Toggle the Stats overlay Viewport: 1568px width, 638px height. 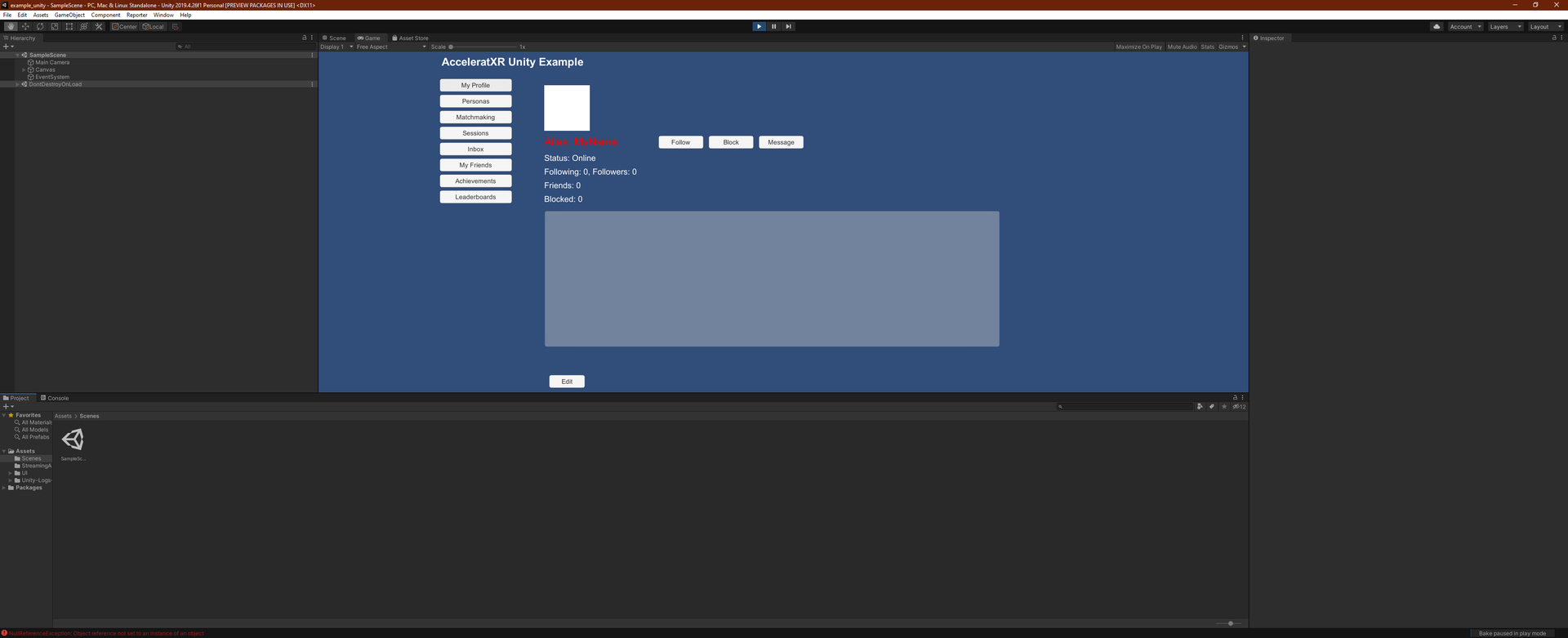pyautogui.click(x=1207, y=47)
